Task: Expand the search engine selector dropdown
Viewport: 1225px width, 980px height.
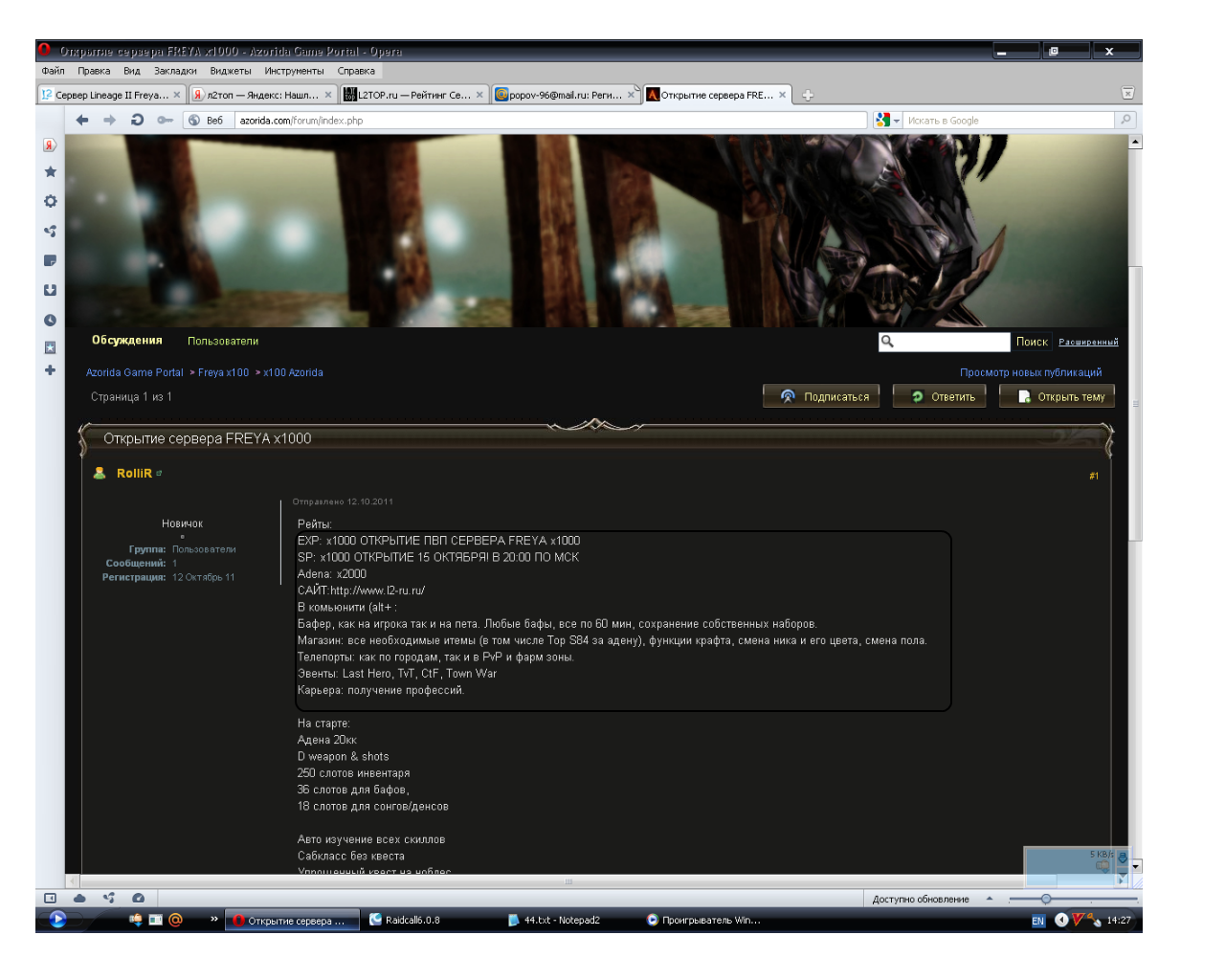Action: coord(897,121)
